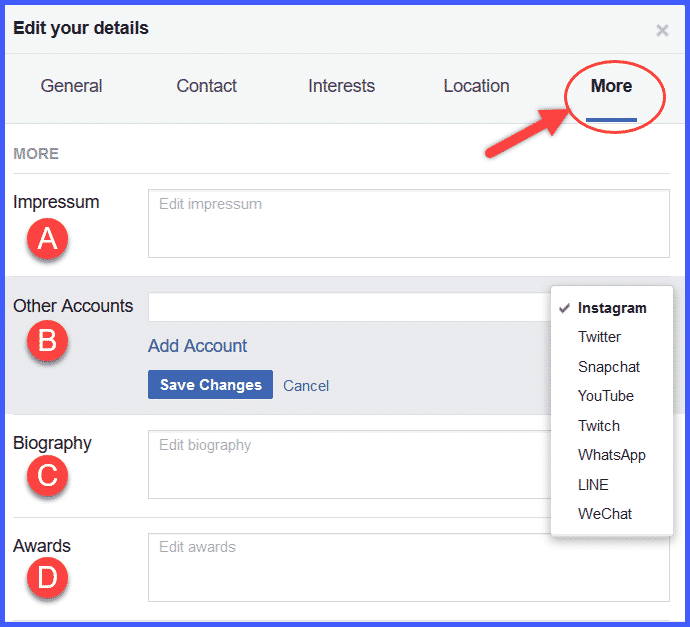Select Twitter in the account list
The image size is (690, 627).
[x=599, y=337]
